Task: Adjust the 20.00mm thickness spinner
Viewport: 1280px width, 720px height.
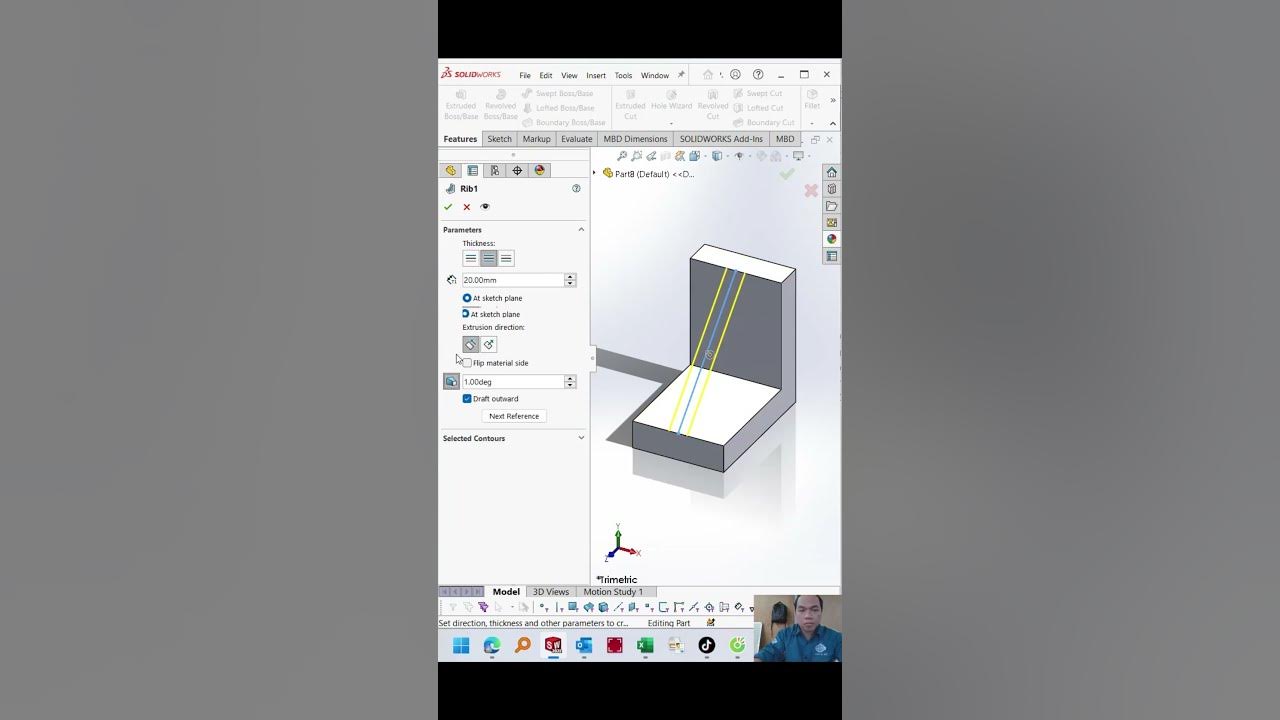Action: coord(570,280)
